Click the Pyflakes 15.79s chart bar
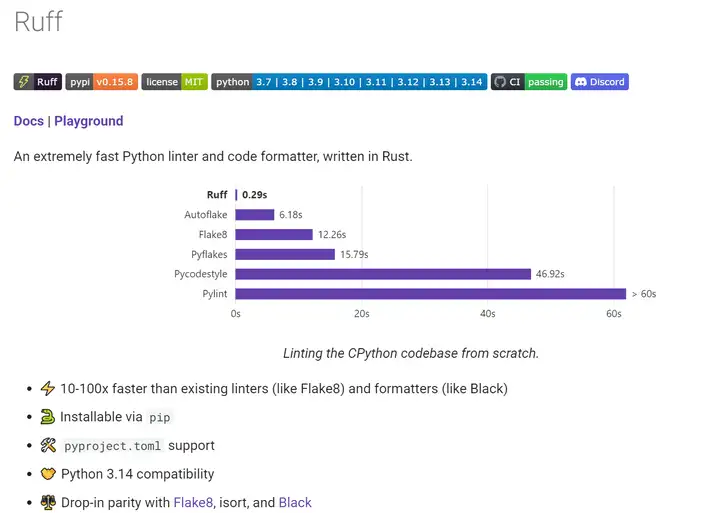Image resolution: width=720 pixels, height=513 pixels. pos(285,254)
